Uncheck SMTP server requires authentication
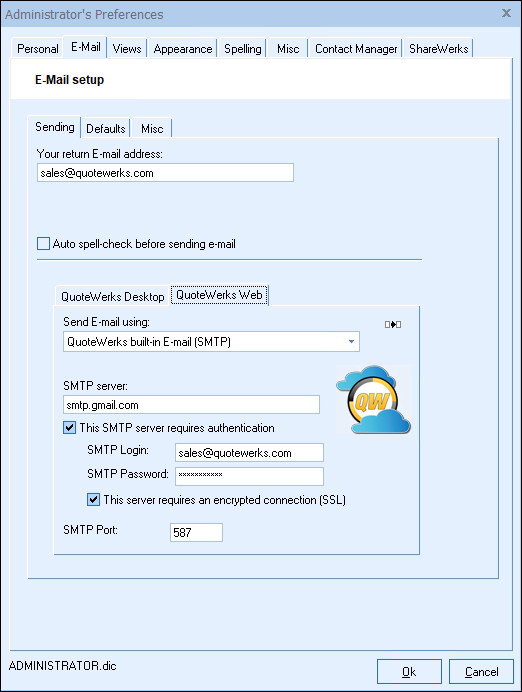The image size is (522, 692). pos(69,428)
